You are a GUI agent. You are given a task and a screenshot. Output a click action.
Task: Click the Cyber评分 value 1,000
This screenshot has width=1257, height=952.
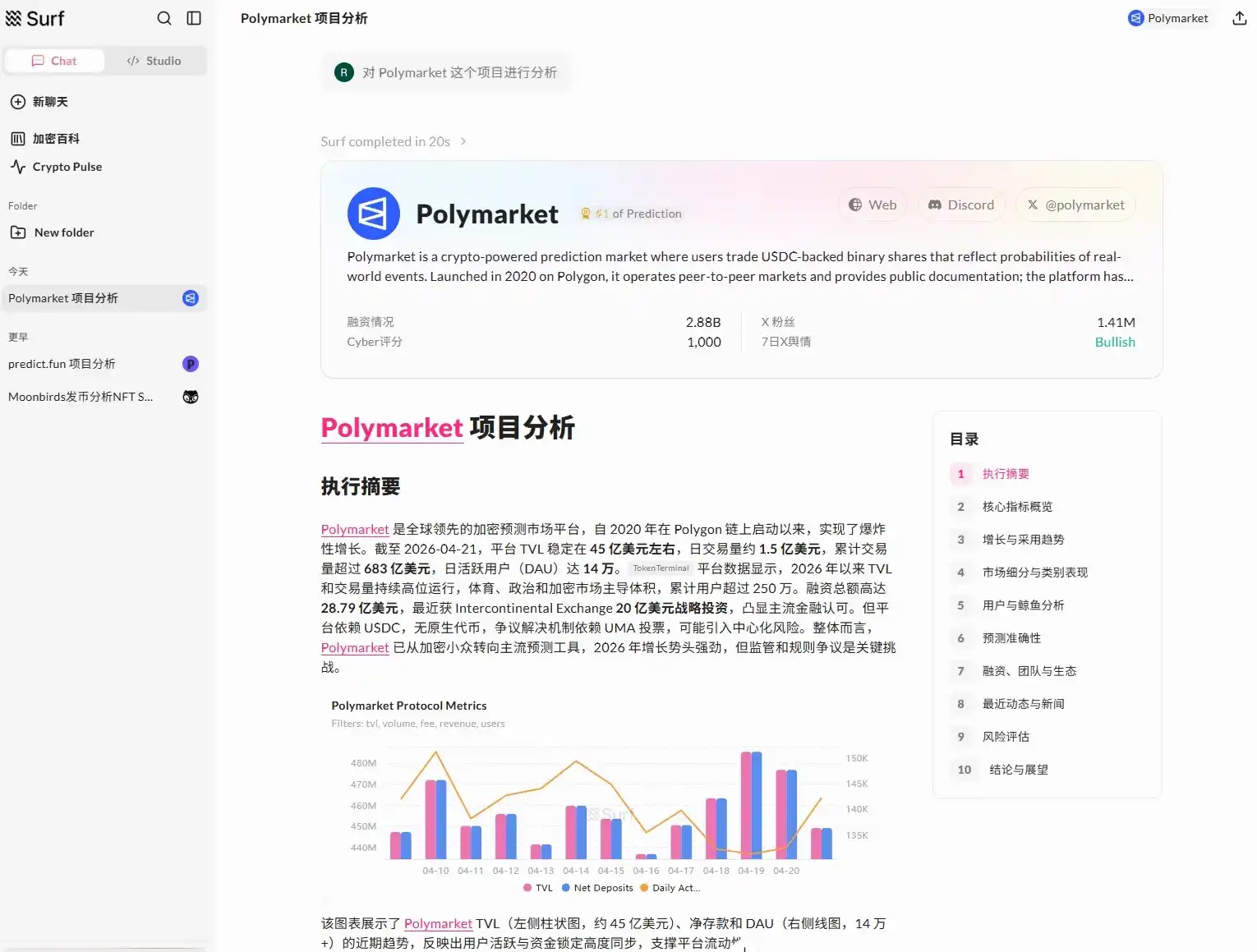tap(704, 342)
